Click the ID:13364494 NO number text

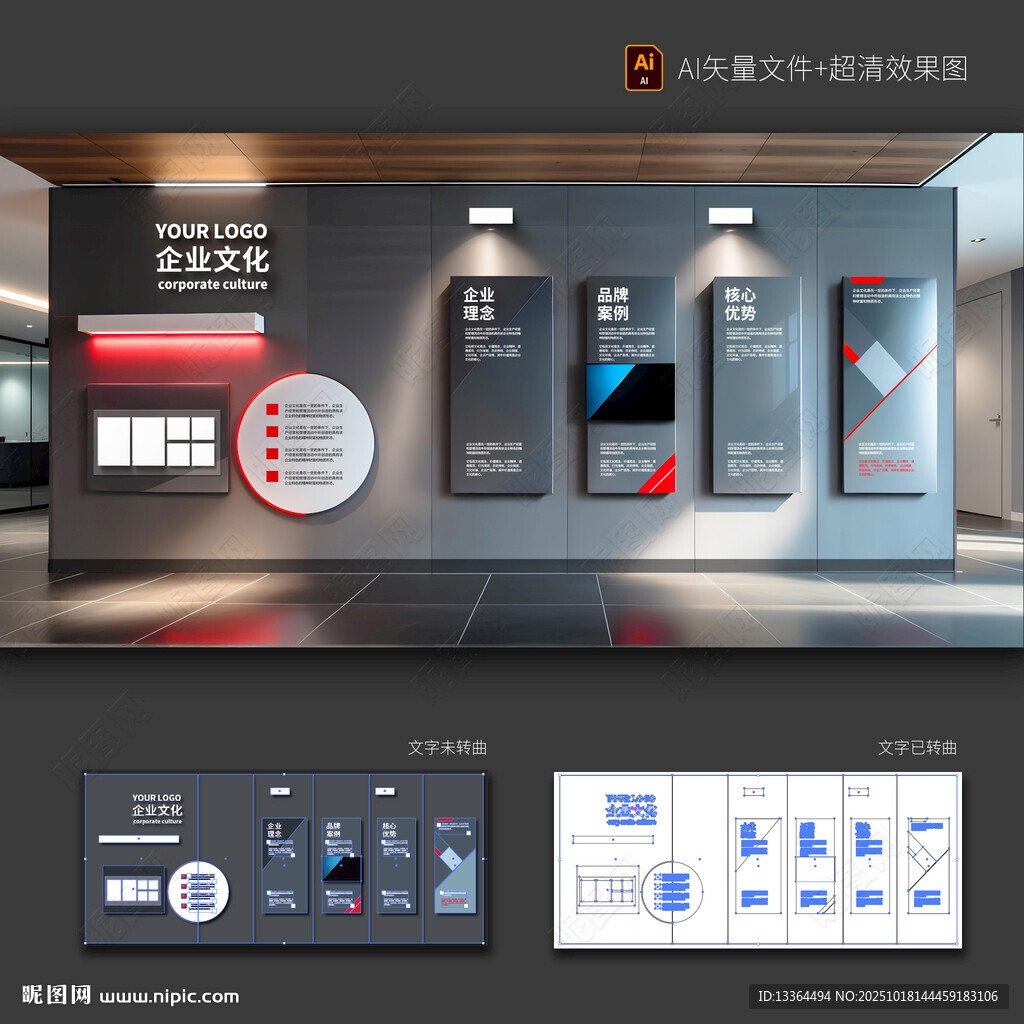point(878,997)
